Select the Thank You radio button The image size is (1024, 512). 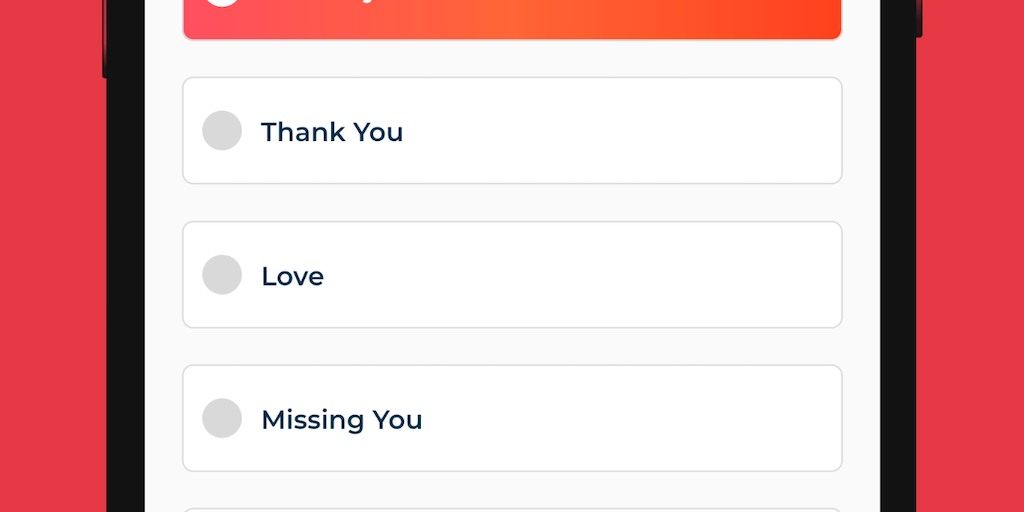[x=222, y=131]
